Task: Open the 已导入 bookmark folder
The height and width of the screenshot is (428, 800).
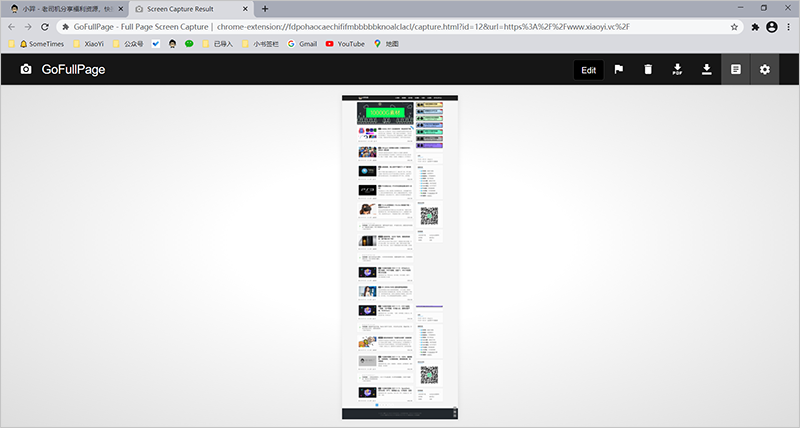Action: click(218, 44)
